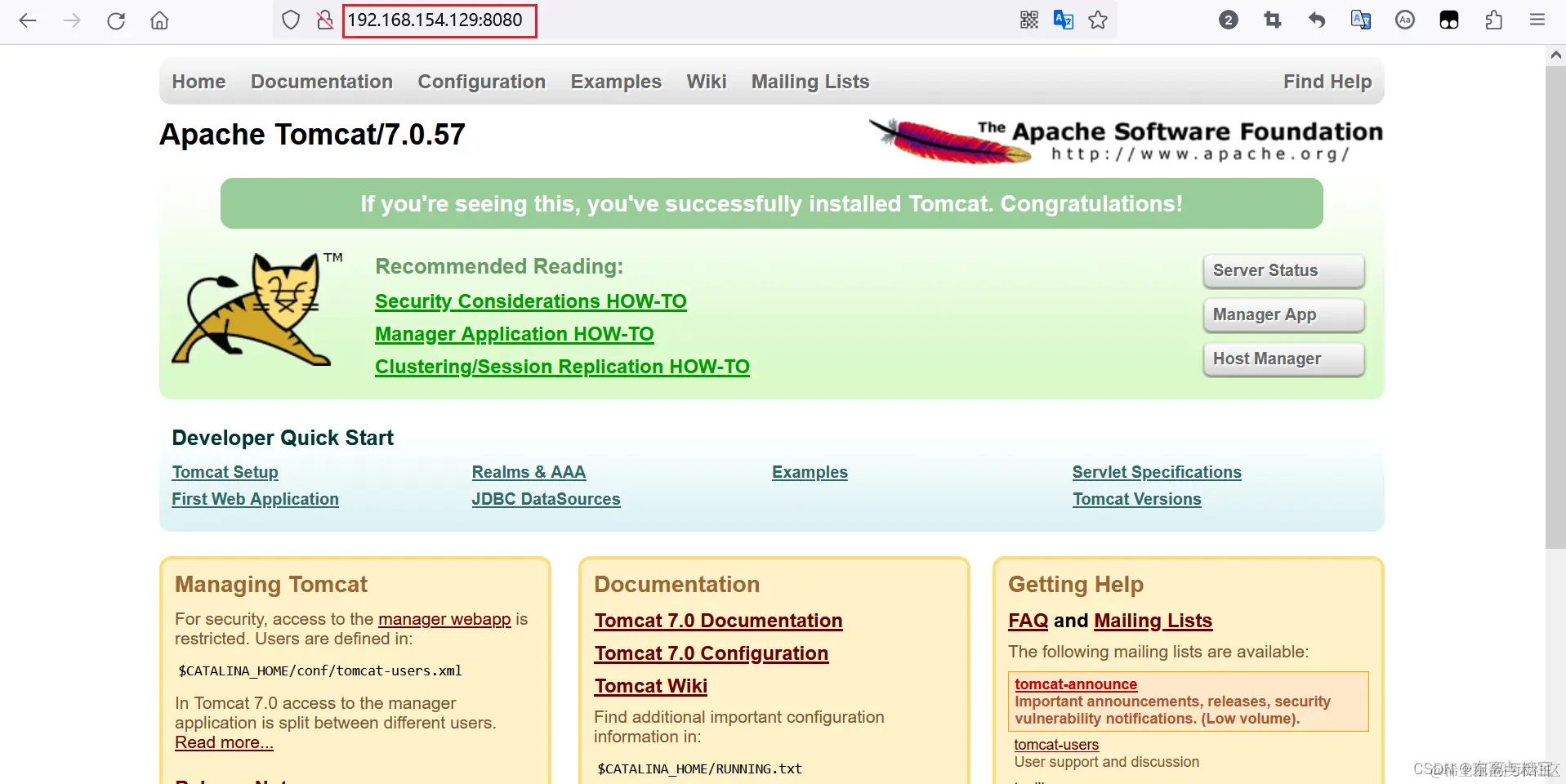Open the extensions puzzle piece icon
This screenshot has width=1566, height=784.
[x=1493, y=20]
